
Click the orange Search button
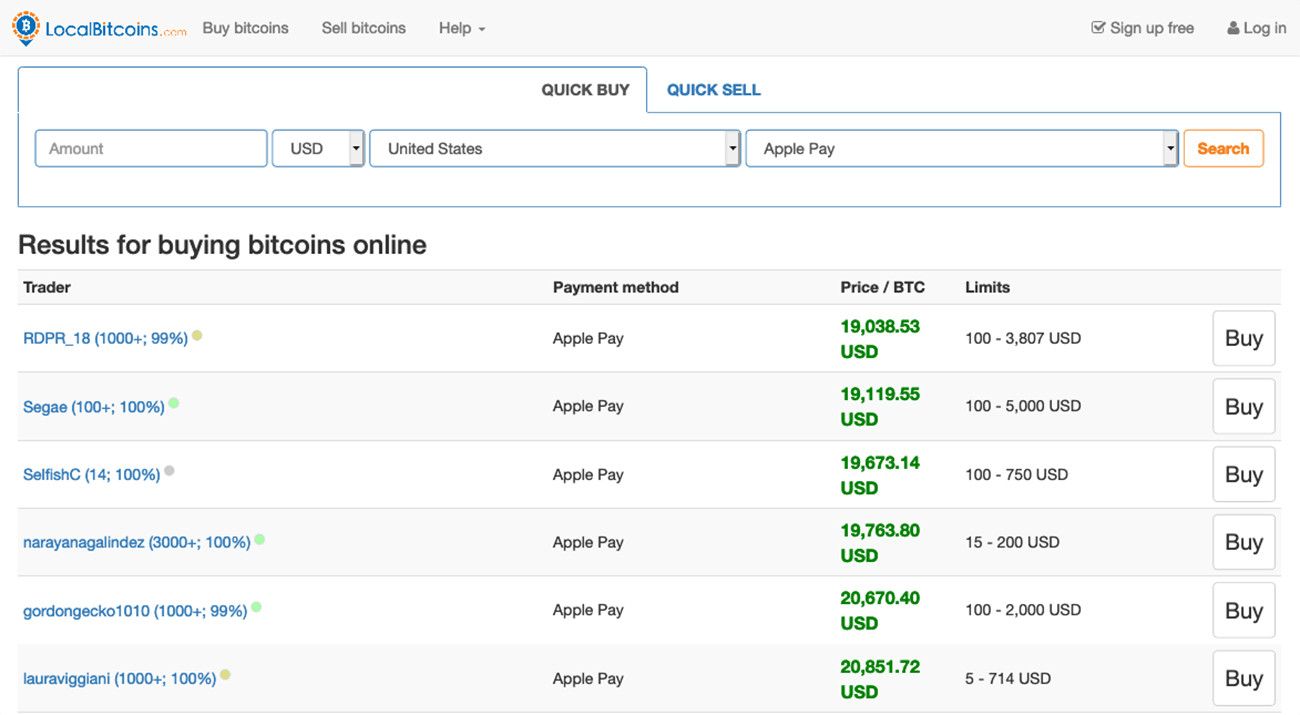(1223, 148)
